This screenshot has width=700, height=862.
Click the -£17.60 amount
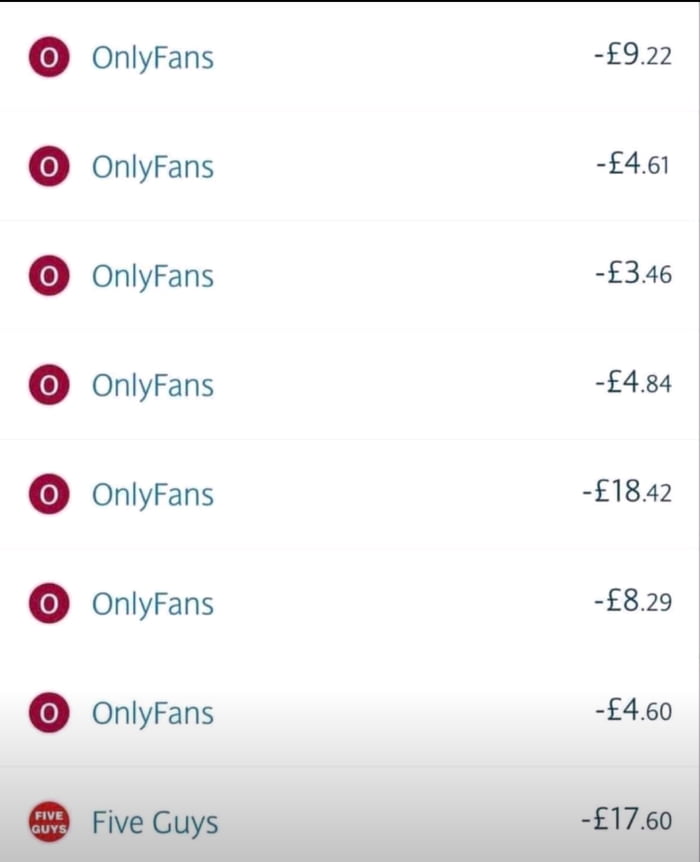click(626, 822)
